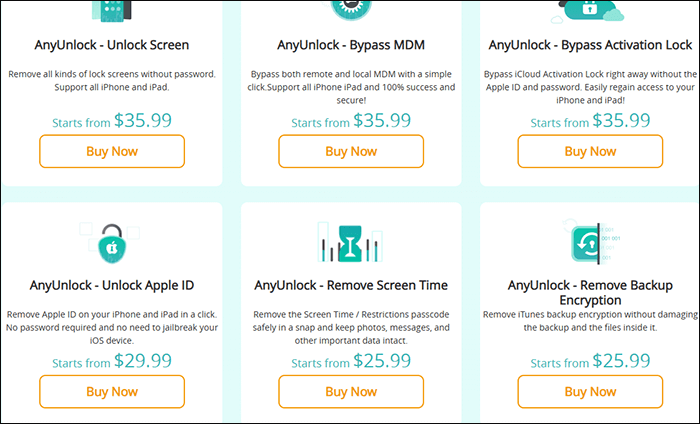Click the $35.99 price under Bypass MDM
Viewport: 700px width, 424px height.
pyautogui.click(x=382, y=121)
